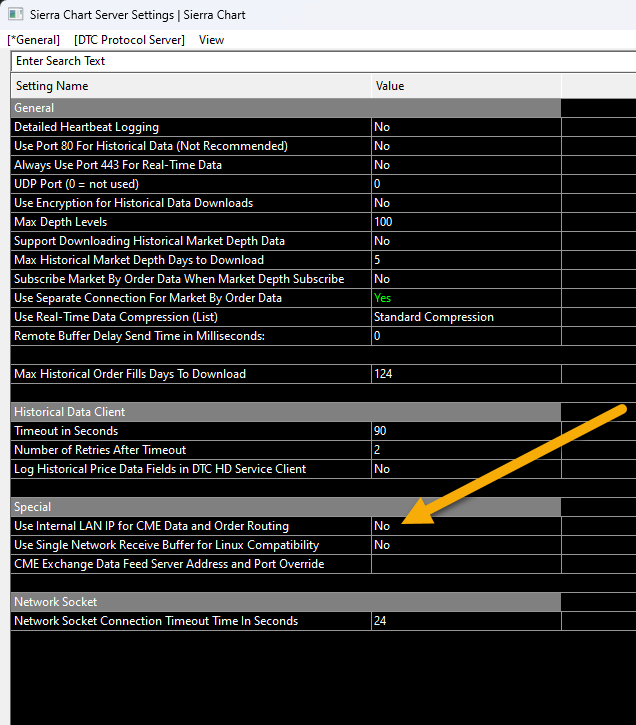Select UDP Port (0 = not used) name
636x725 pixels.
coord(191,184)
